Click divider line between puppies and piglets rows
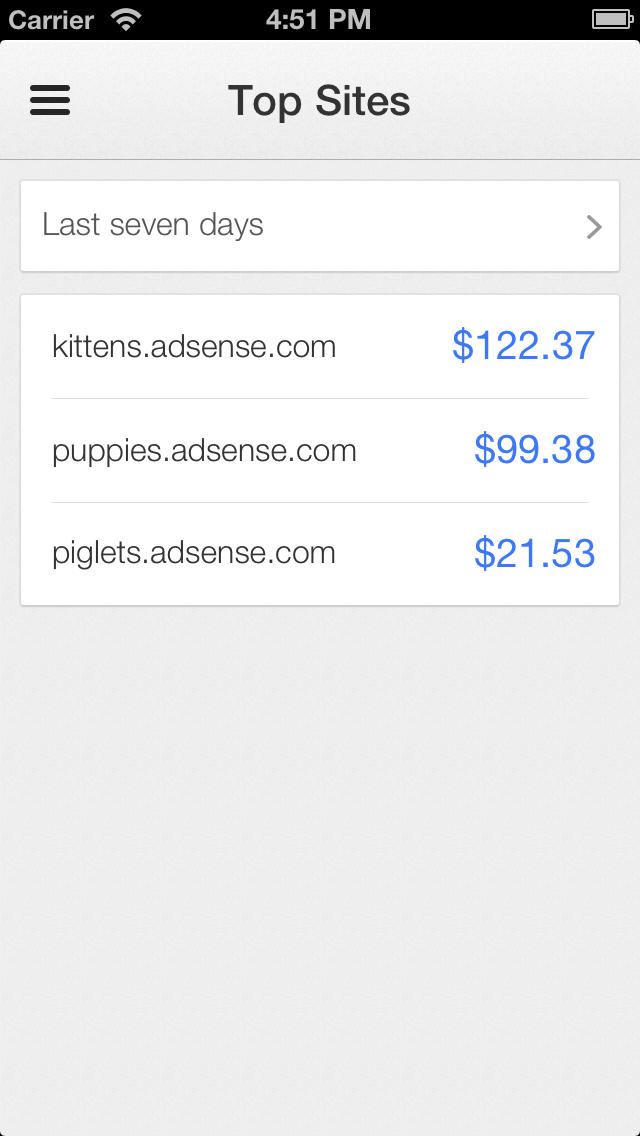 coord(320,502)
